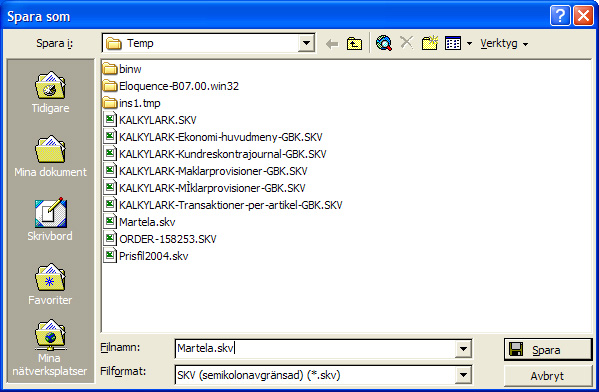Click the binw folder icon
This screenshot has width=599, height=392.
[110, 69]
